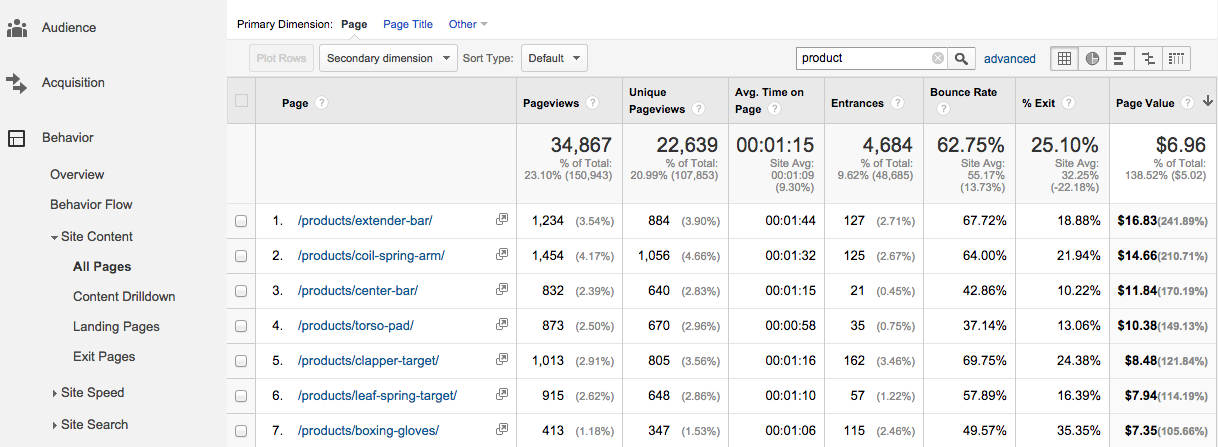The width and height of the screenshot is (1218, 447).
Task: Clear the 'product' search filter text
Action: [937, 58]
